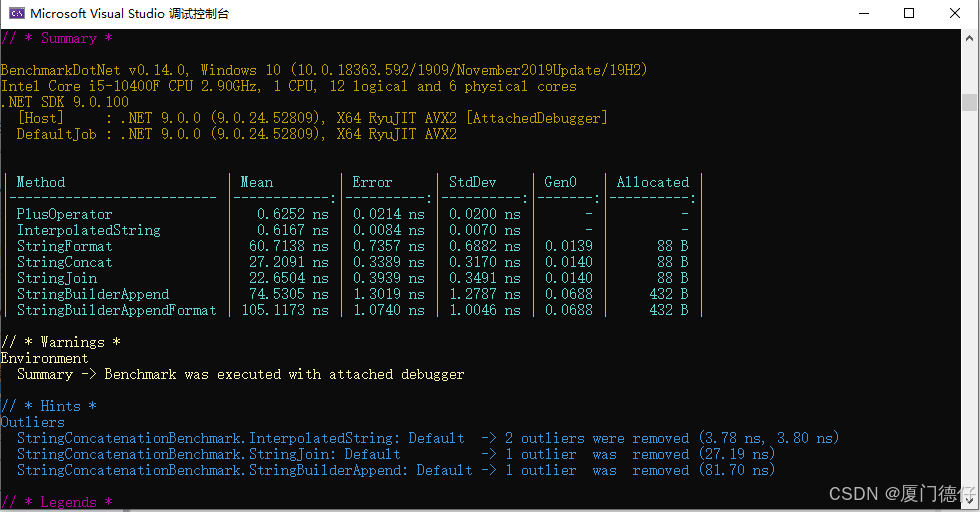This screenshot has width=980, height=512.
Task: Click the BenchmarkDotNet v0.14.0 version line
Action: pyautogui.click(x=324, y=70)
